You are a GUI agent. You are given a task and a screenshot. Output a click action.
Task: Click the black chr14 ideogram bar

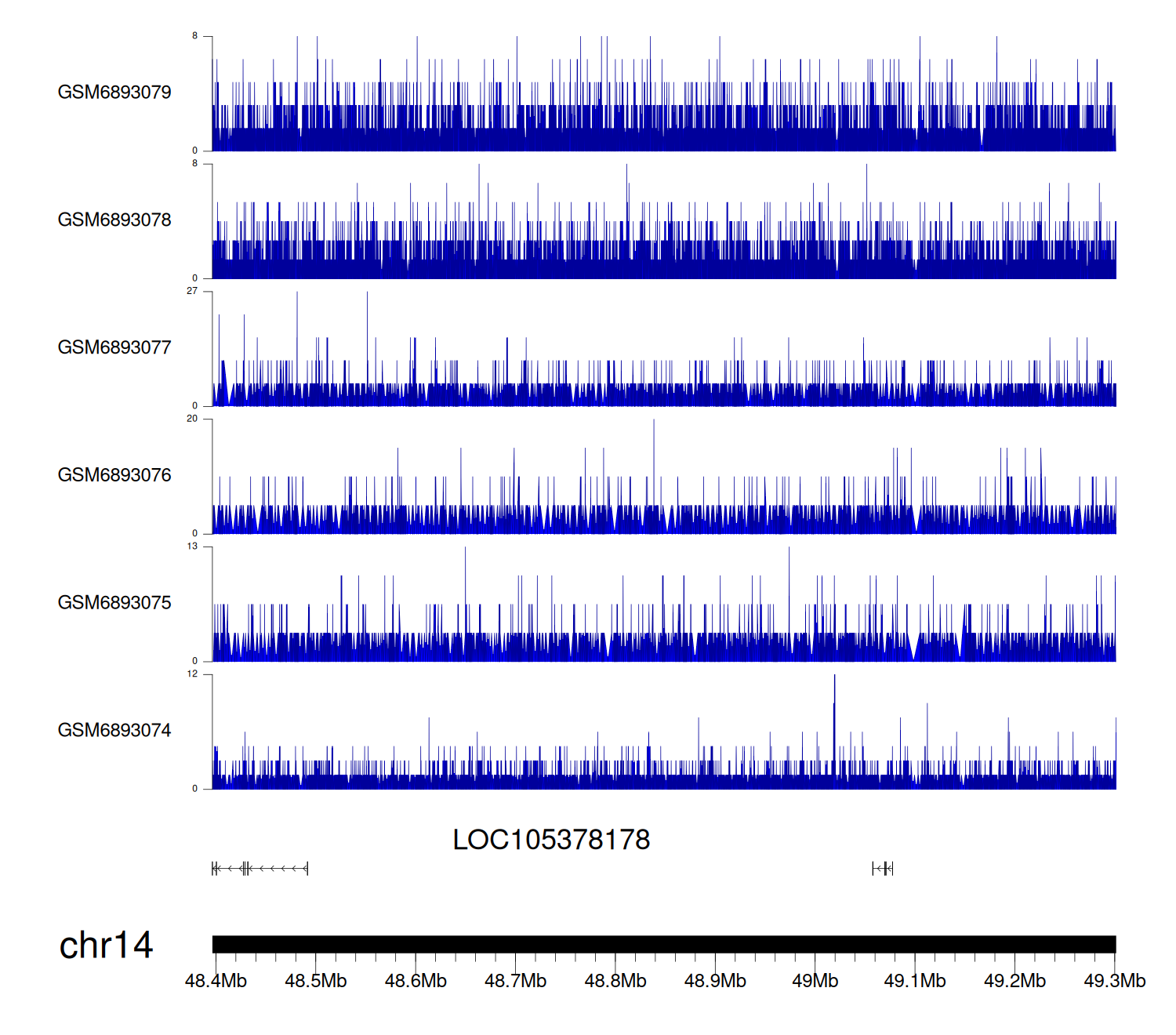click(x=663, y=944)
